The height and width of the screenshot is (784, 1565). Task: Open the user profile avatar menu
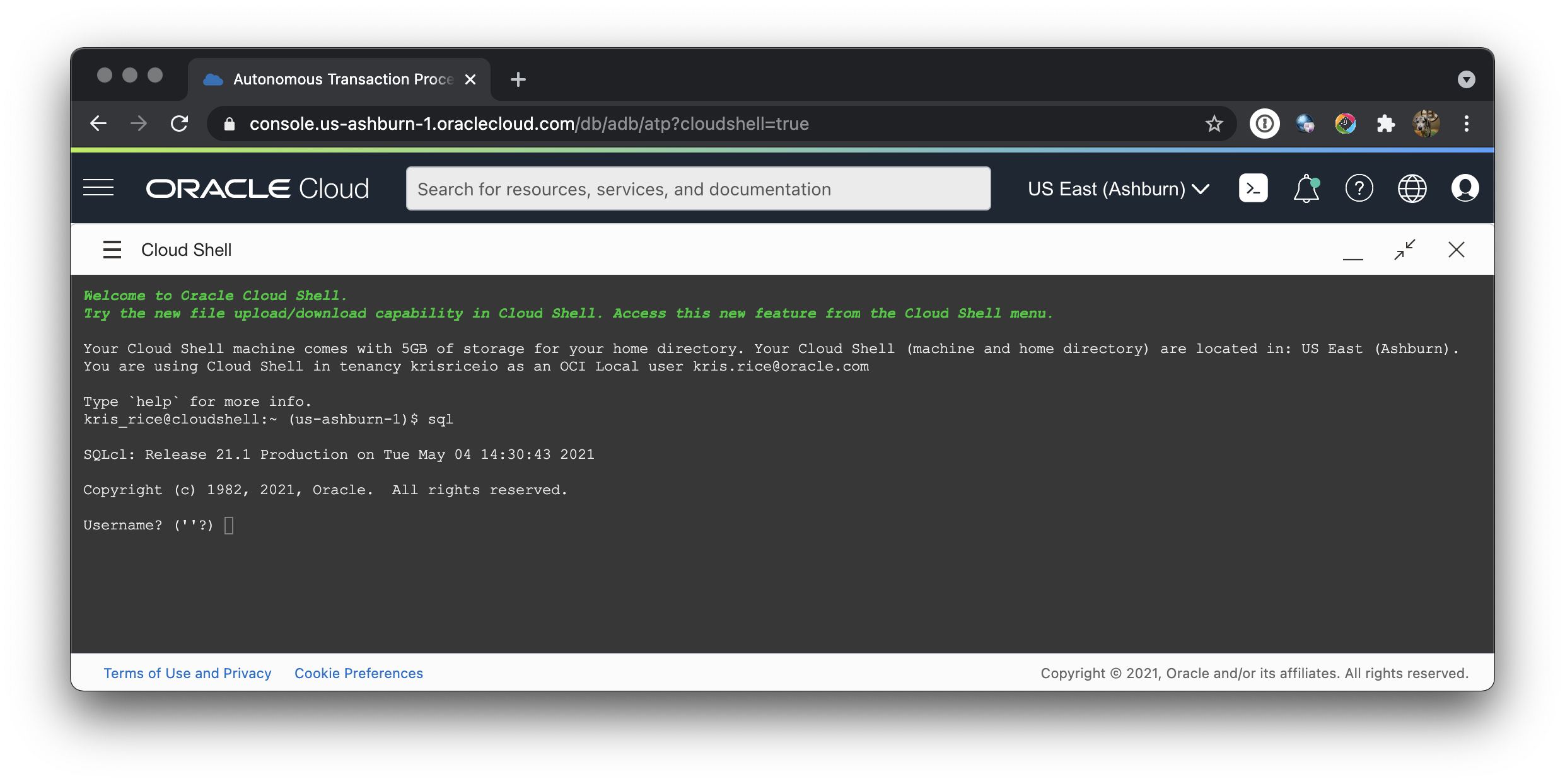point(1465,188)
